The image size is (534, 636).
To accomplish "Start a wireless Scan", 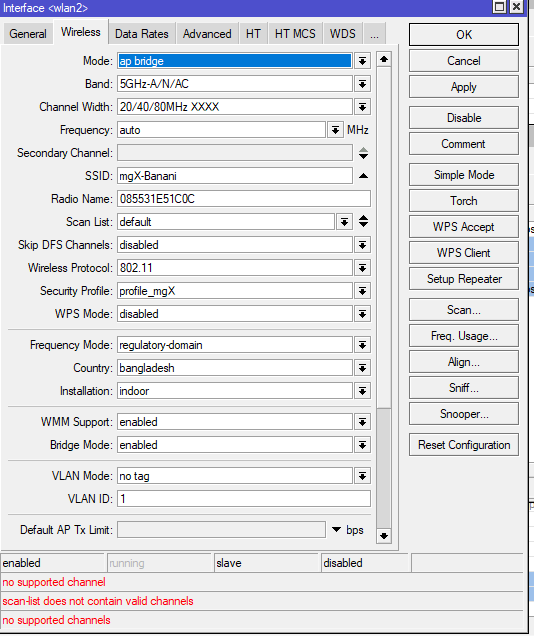I will pos(463,310).
